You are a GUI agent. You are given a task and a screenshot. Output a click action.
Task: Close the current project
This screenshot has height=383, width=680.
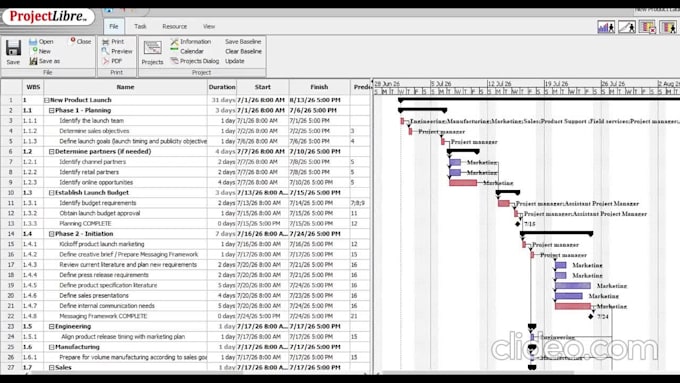pyautogui.click(x=81, y=42)
